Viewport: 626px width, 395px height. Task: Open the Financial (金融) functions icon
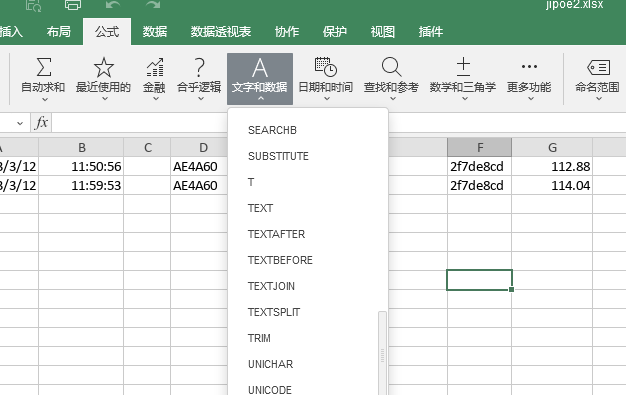tap(155, 67)
